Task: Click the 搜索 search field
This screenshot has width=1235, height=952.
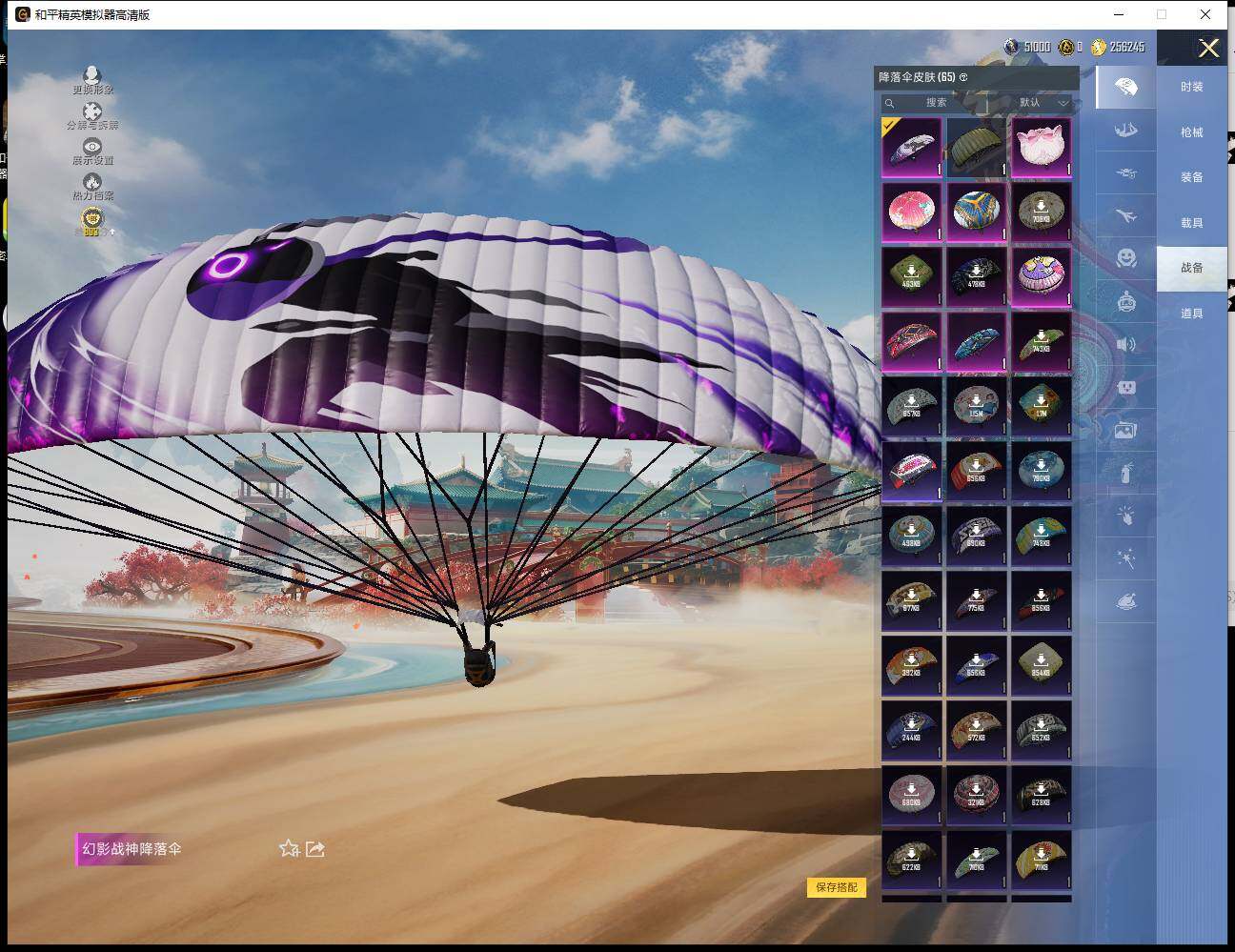Action: coord(929,103)
